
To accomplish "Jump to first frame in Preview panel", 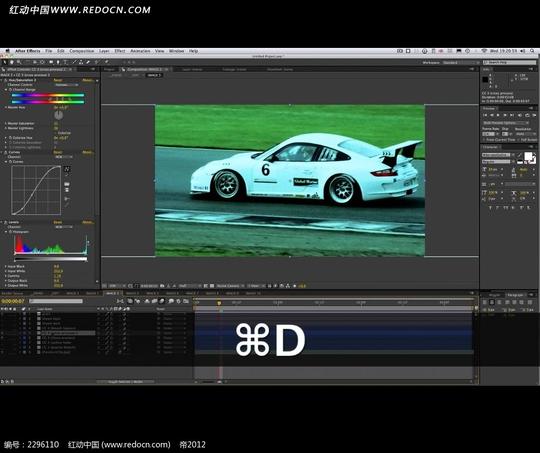I will click(x=485, y=115).
